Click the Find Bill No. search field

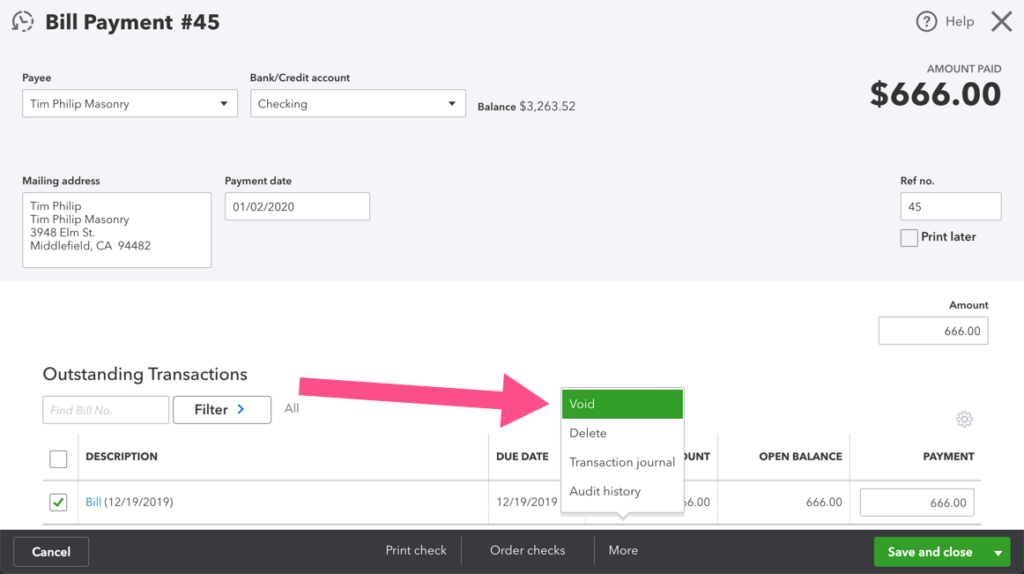[x=106, y=409]
